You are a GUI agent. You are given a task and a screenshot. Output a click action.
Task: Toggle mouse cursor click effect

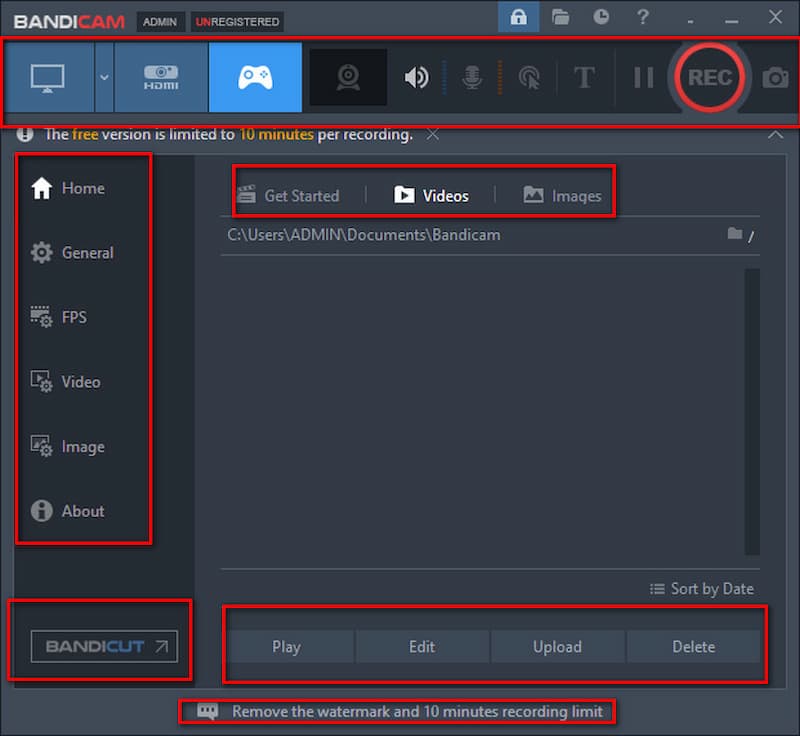pos(529,78)
